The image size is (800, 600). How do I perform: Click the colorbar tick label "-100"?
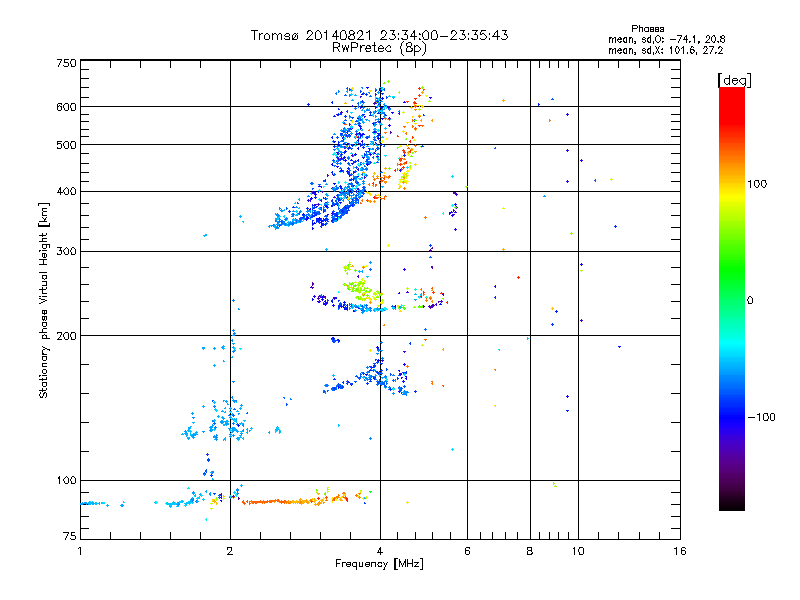[x=761, y=417]
